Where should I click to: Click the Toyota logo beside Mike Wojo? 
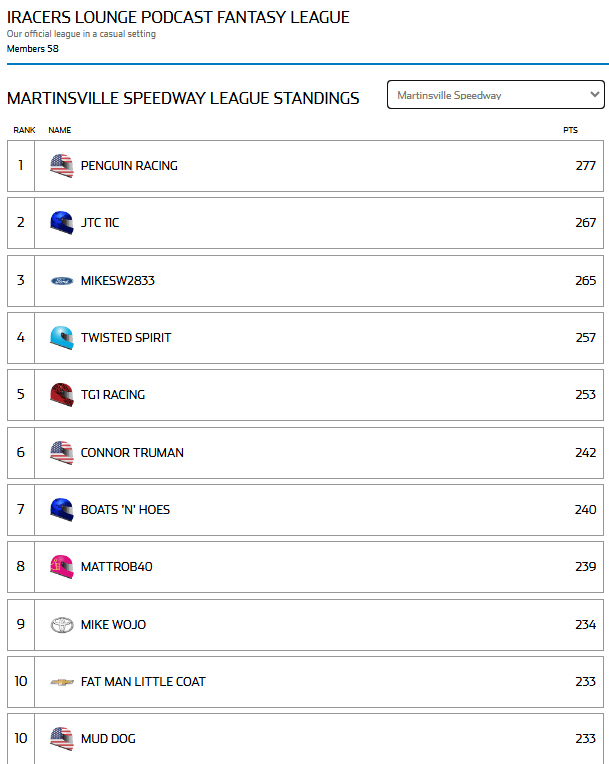pyautogui.click(x=62, y=625)
